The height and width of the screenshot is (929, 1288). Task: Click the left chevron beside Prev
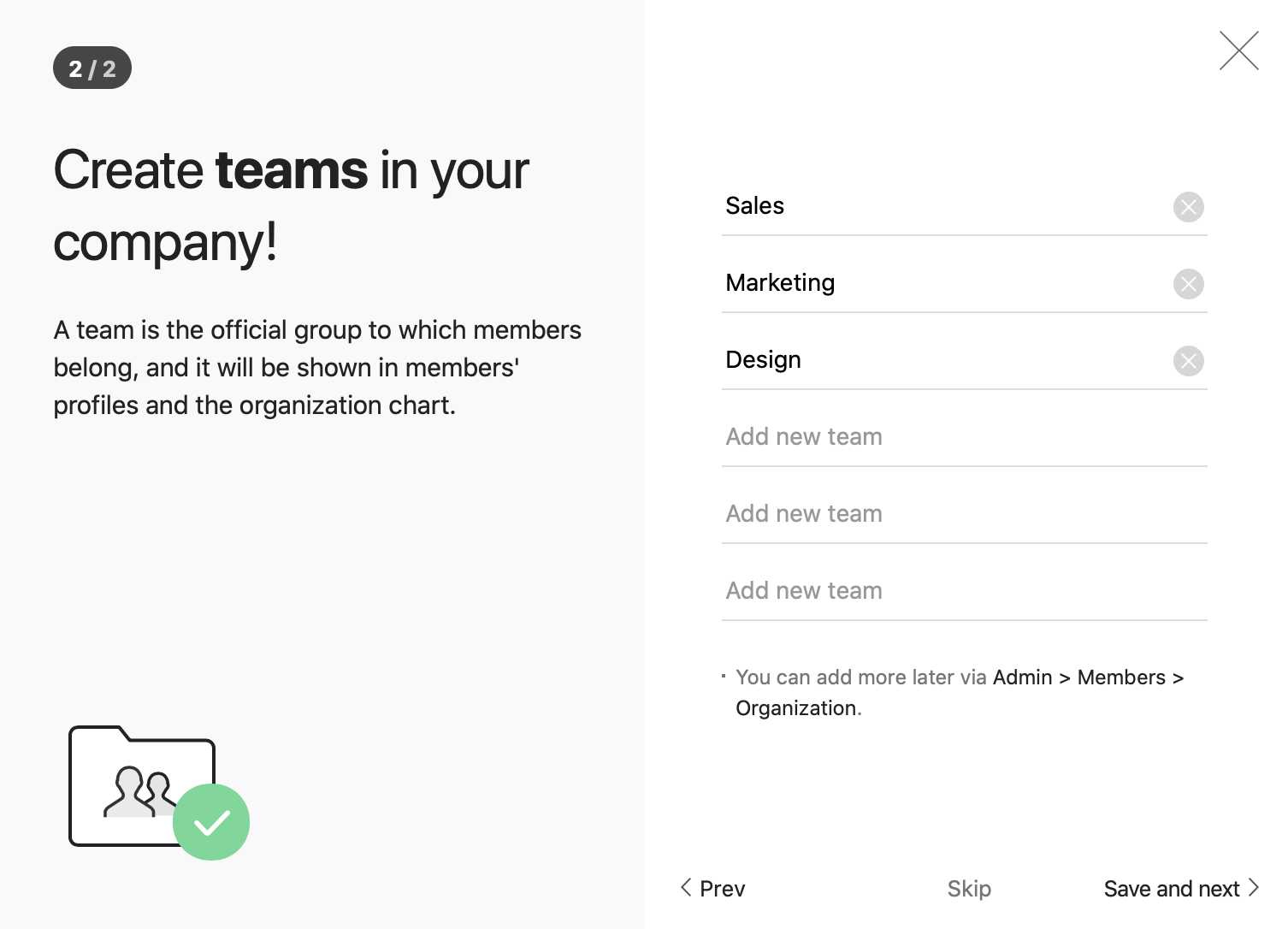coord(686,887)
